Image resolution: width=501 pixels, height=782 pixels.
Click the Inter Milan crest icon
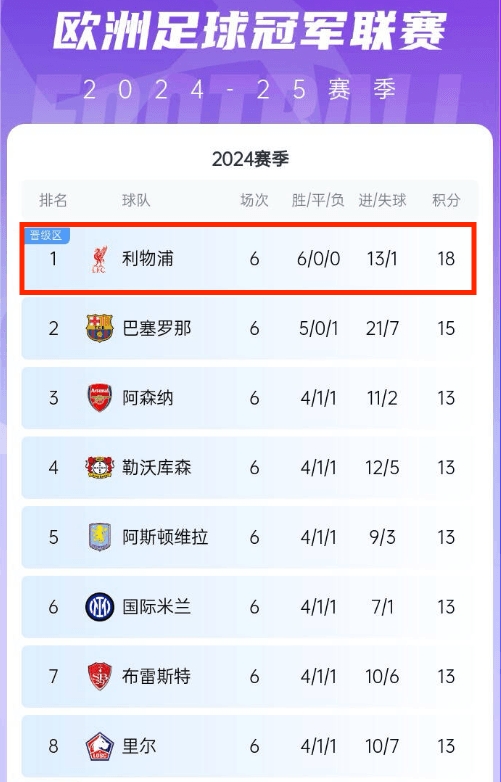point(99,607)
